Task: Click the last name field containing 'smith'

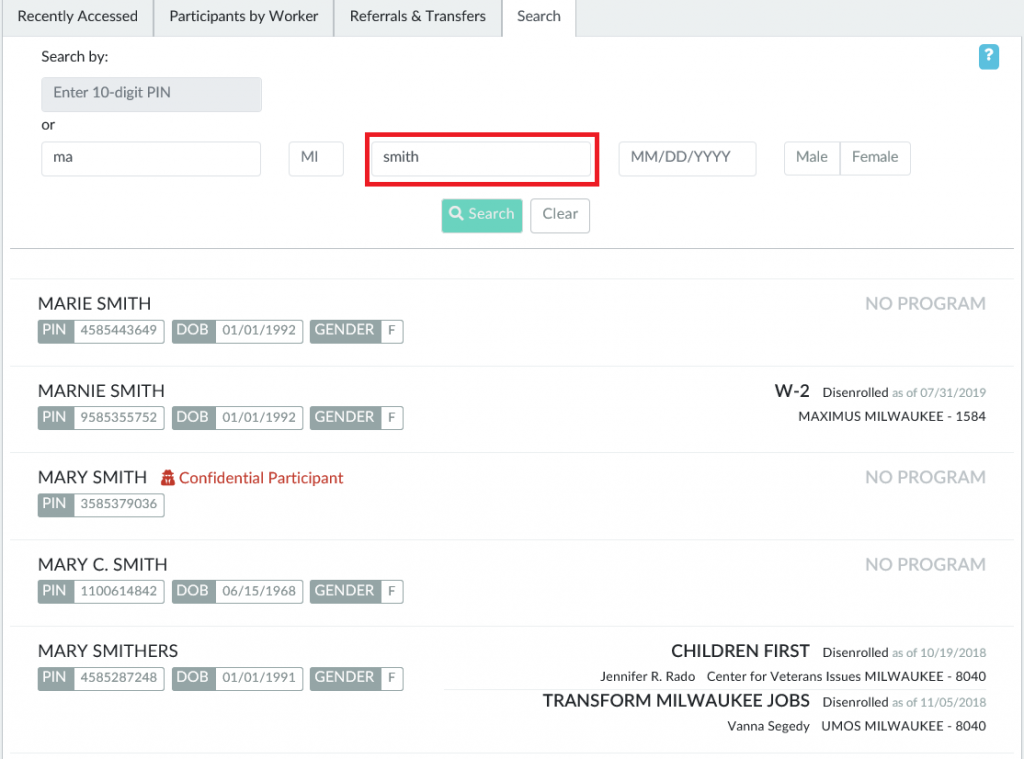Action: tap(480, 158)
